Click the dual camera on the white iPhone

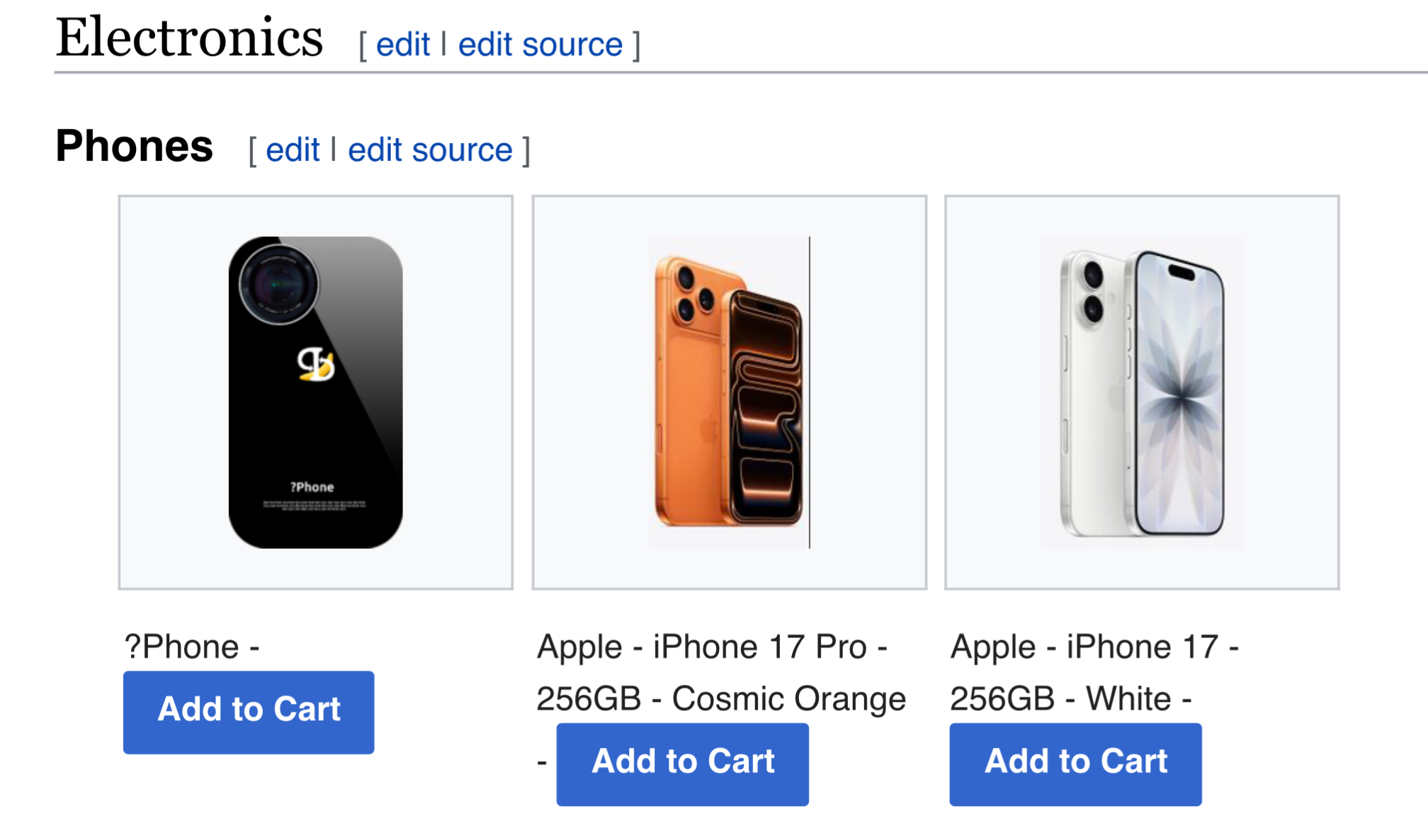tap(1093, 291)
